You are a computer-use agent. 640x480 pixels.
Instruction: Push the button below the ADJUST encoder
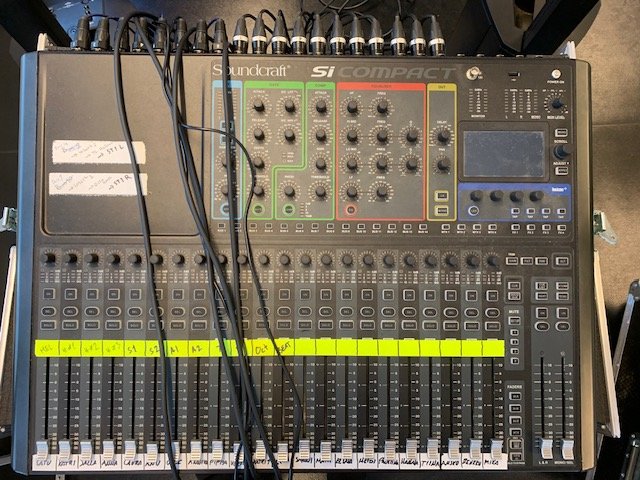pos(561,171)
